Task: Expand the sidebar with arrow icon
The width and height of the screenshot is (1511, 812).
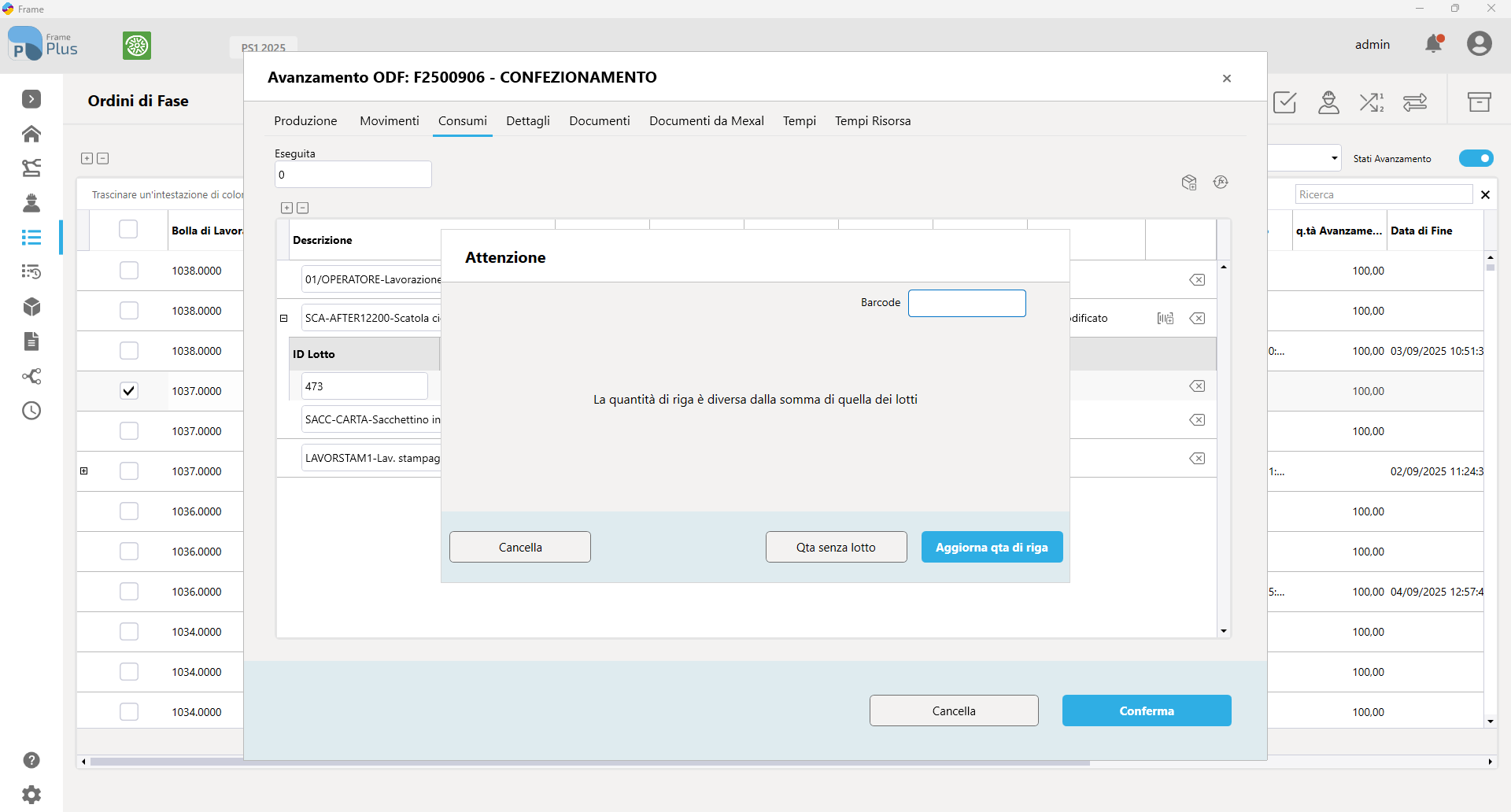Action: [31, 99]
